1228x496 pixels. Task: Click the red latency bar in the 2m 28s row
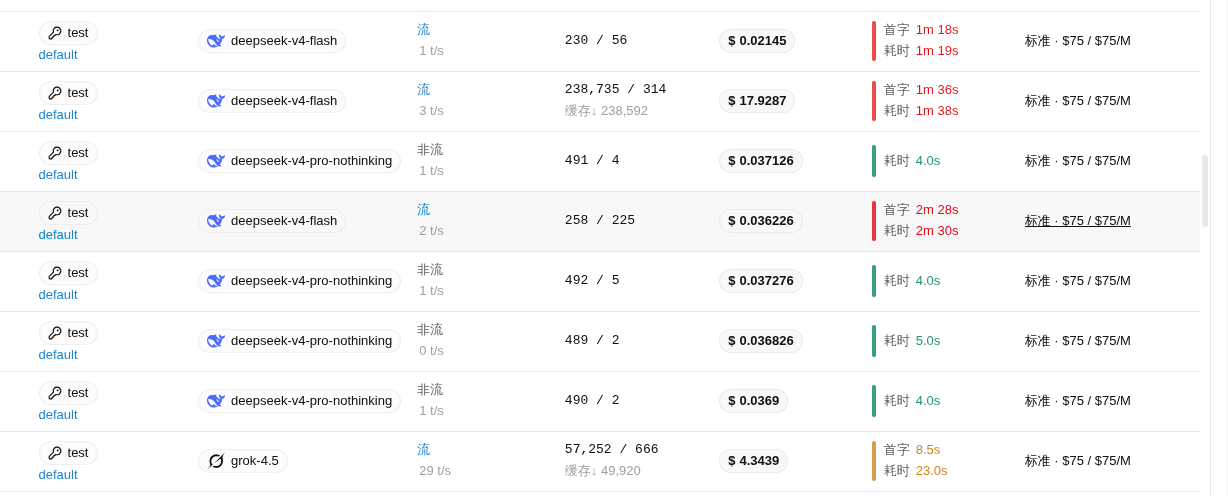tap(874, 221)
